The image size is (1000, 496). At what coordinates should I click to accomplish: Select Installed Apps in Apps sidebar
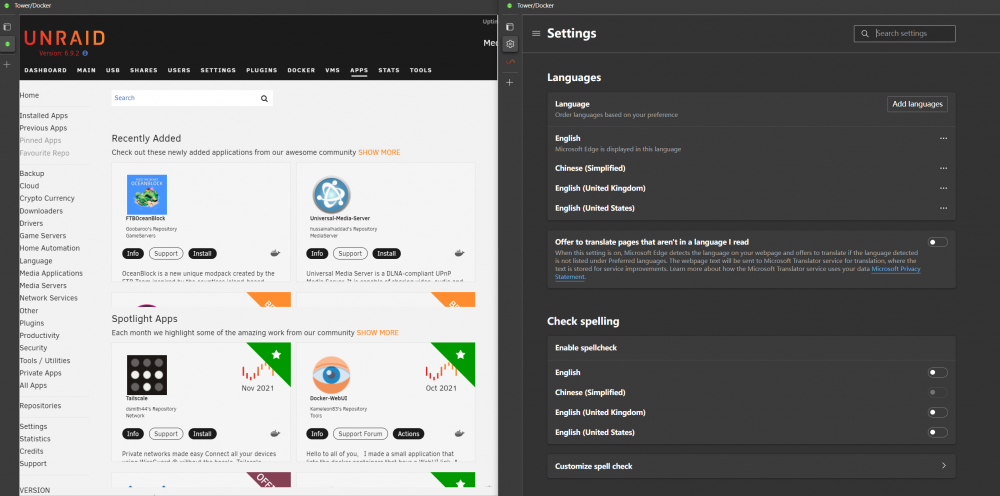pyautogui.click(x=43, y=115)
